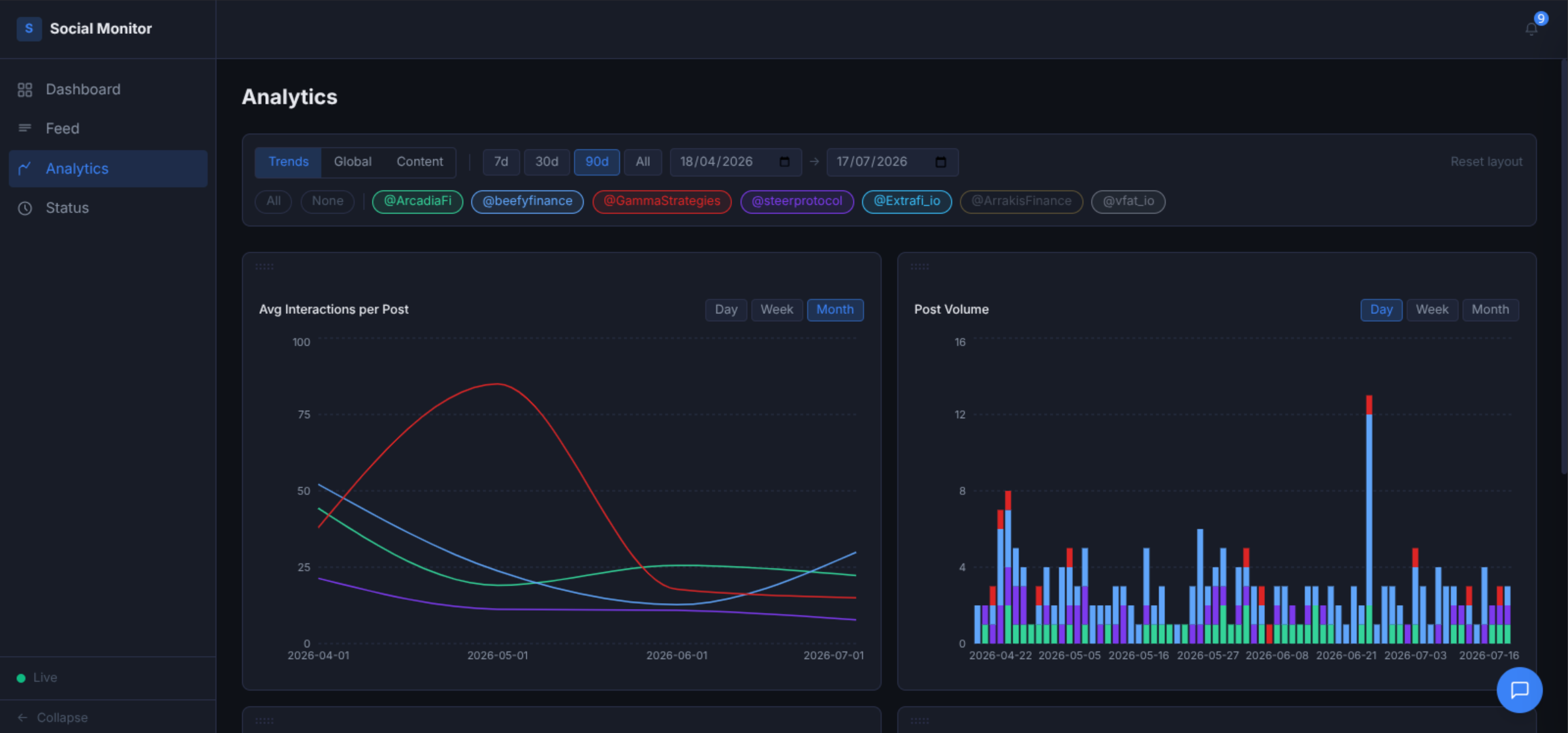This screenshot has width=1568, height=733.
Task: Select the 7d time range
Action: (501, 162)
